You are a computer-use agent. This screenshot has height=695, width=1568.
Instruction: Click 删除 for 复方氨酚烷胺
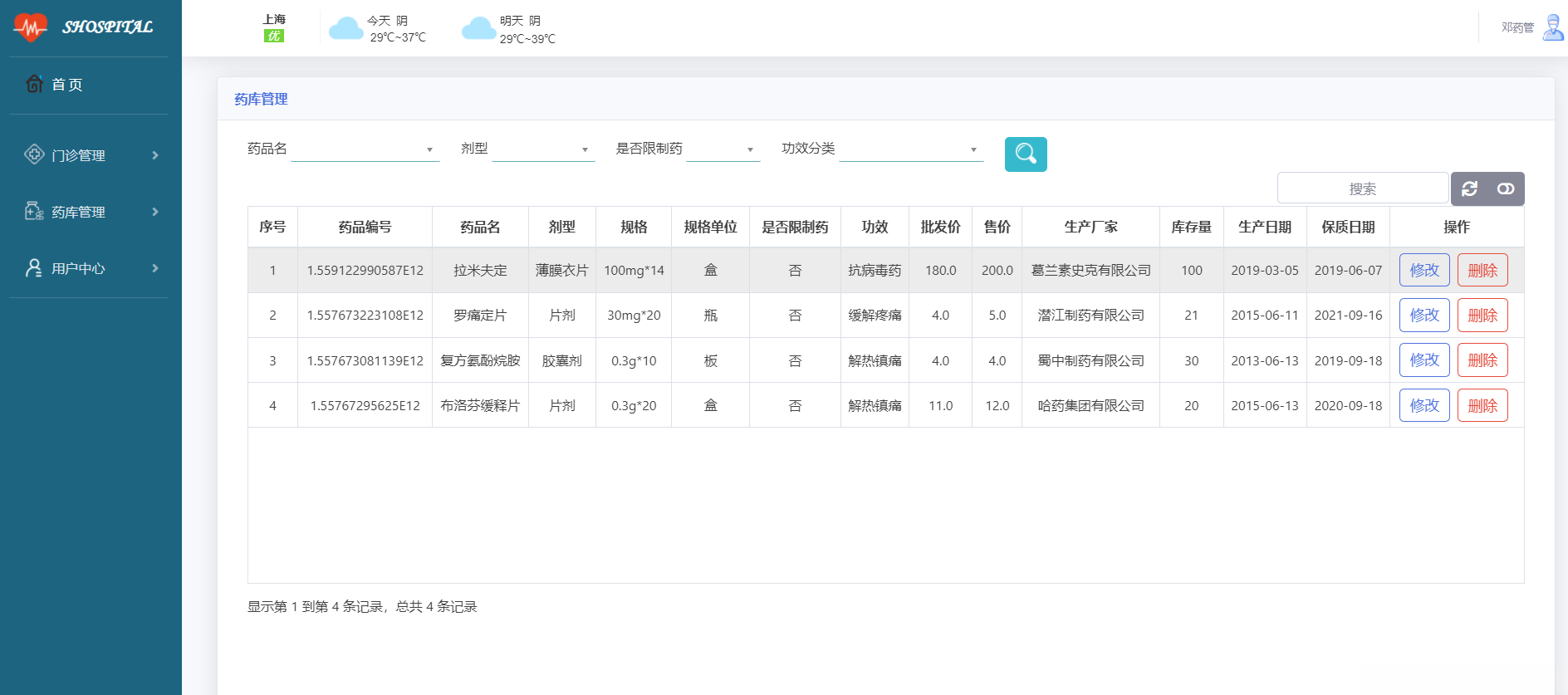[x=1482, y=360]
